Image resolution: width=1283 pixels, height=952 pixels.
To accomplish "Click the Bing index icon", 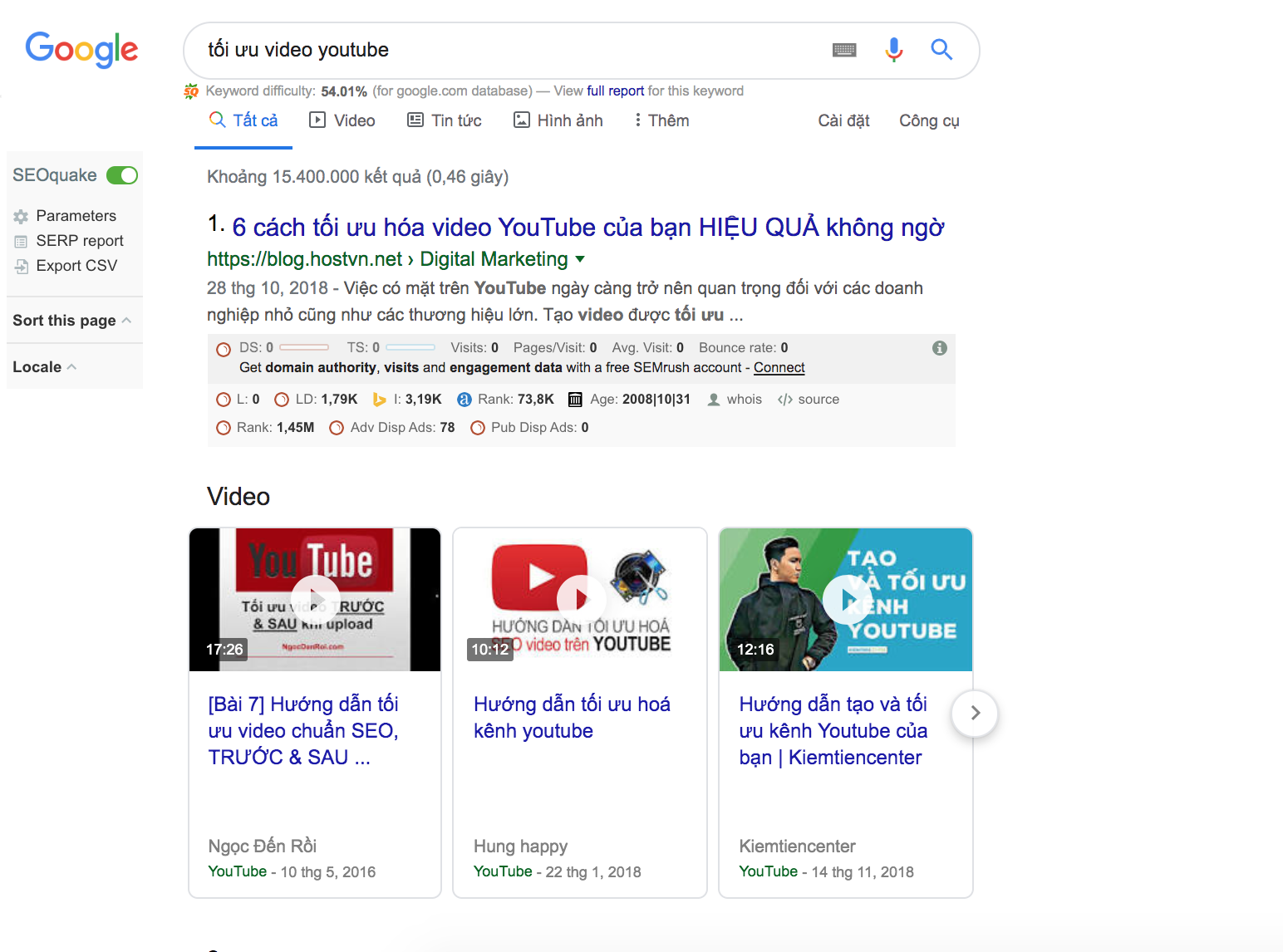I will coord(380,400).
